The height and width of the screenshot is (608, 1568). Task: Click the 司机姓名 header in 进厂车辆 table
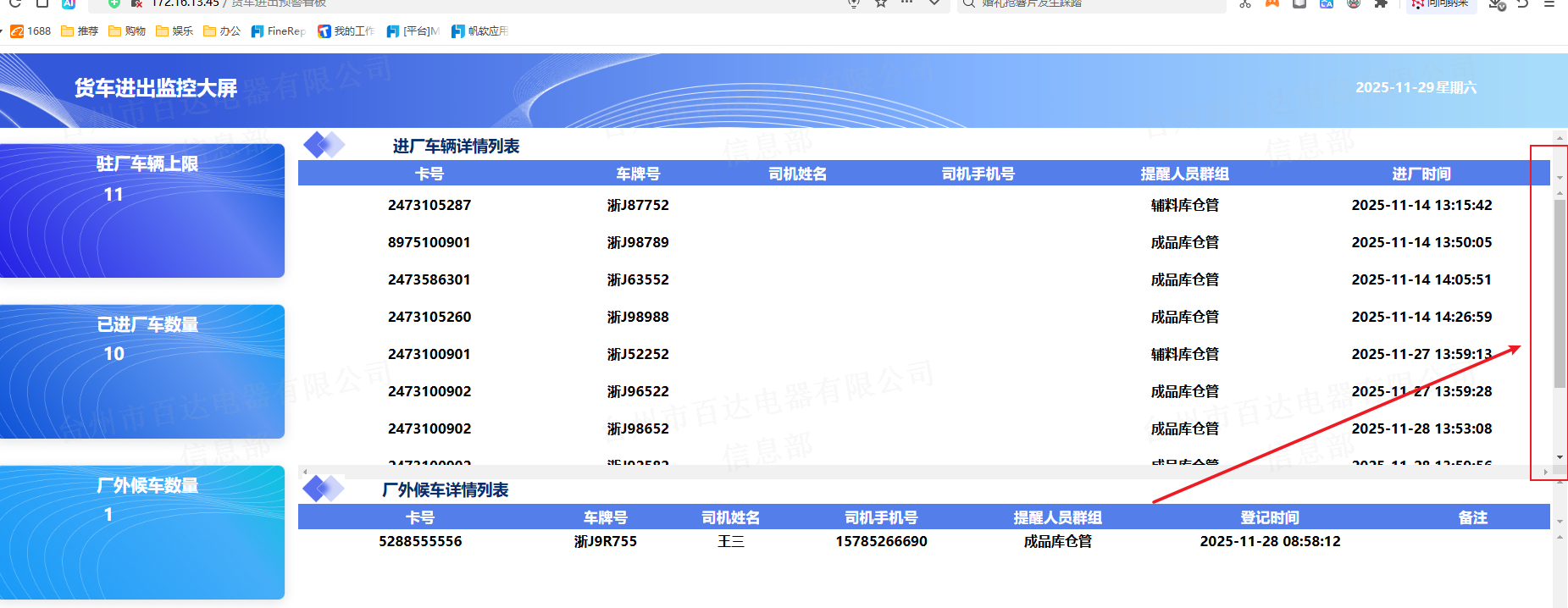coord(797,174)
